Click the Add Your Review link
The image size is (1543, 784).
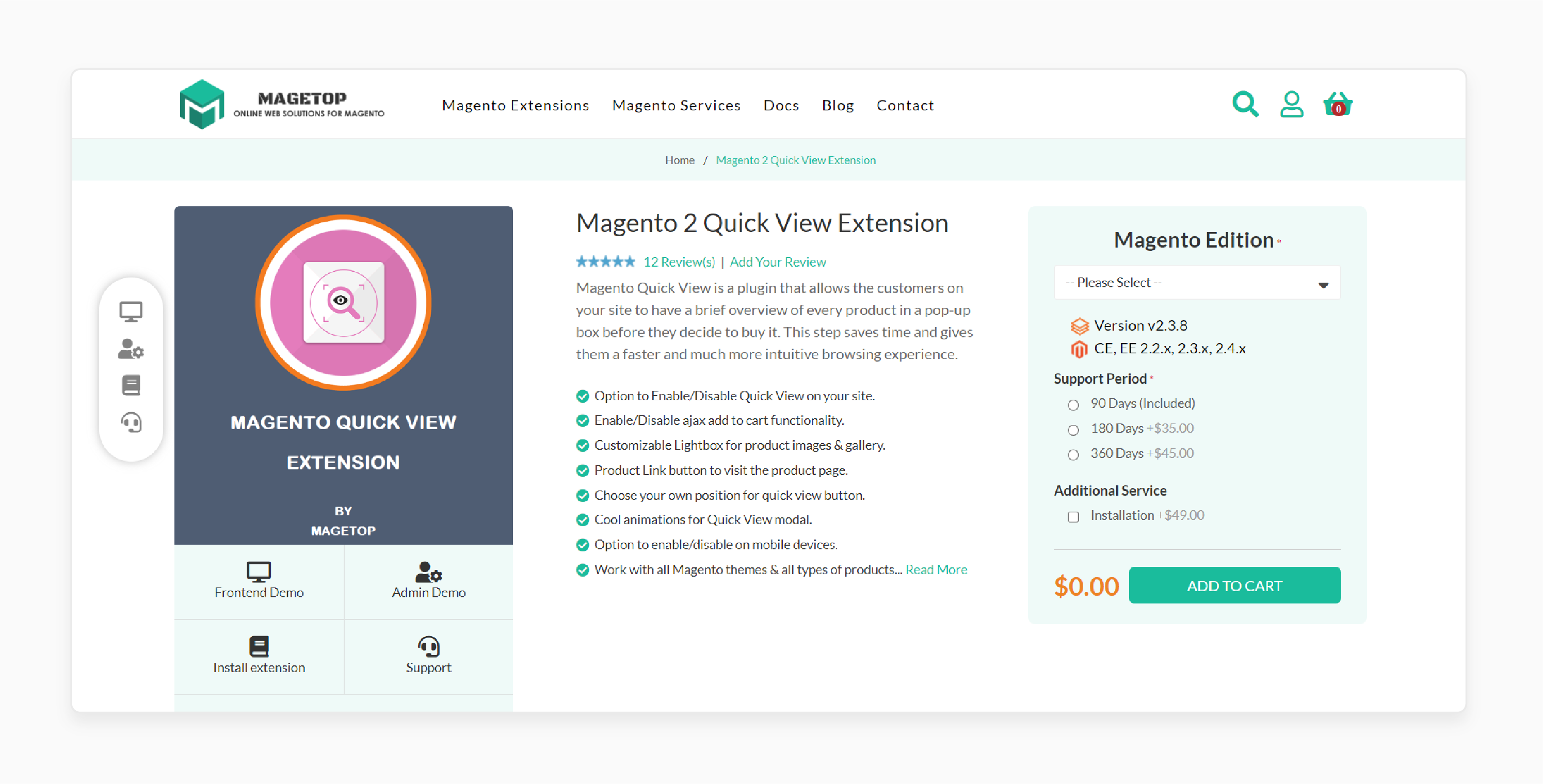778,262
